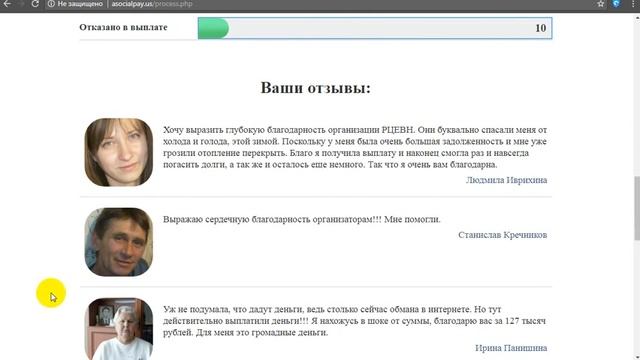Click the 'Ваши отзывы:' heading
The width and height of the screenshot is (640, 360).
click(316, 88)
